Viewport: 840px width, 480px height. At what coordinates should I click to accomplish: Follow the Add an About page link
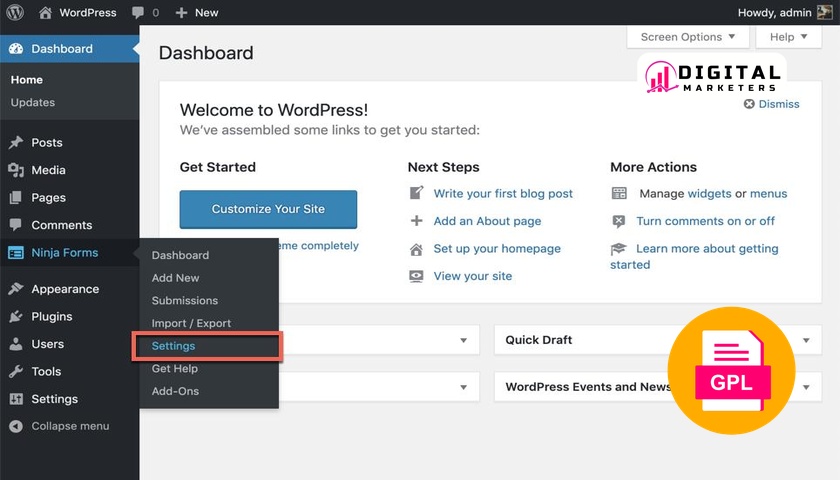click(x=488, y=221)
